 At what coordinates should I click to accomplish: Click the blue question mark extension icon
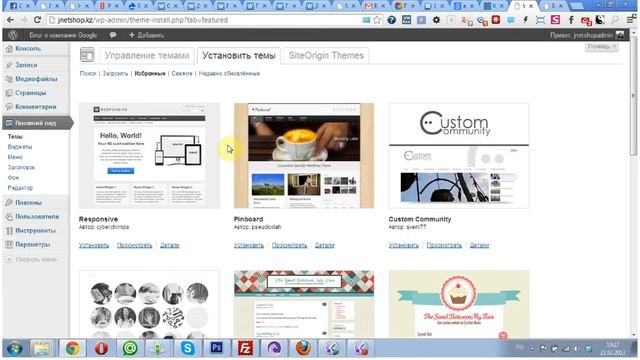pos(391,20)
